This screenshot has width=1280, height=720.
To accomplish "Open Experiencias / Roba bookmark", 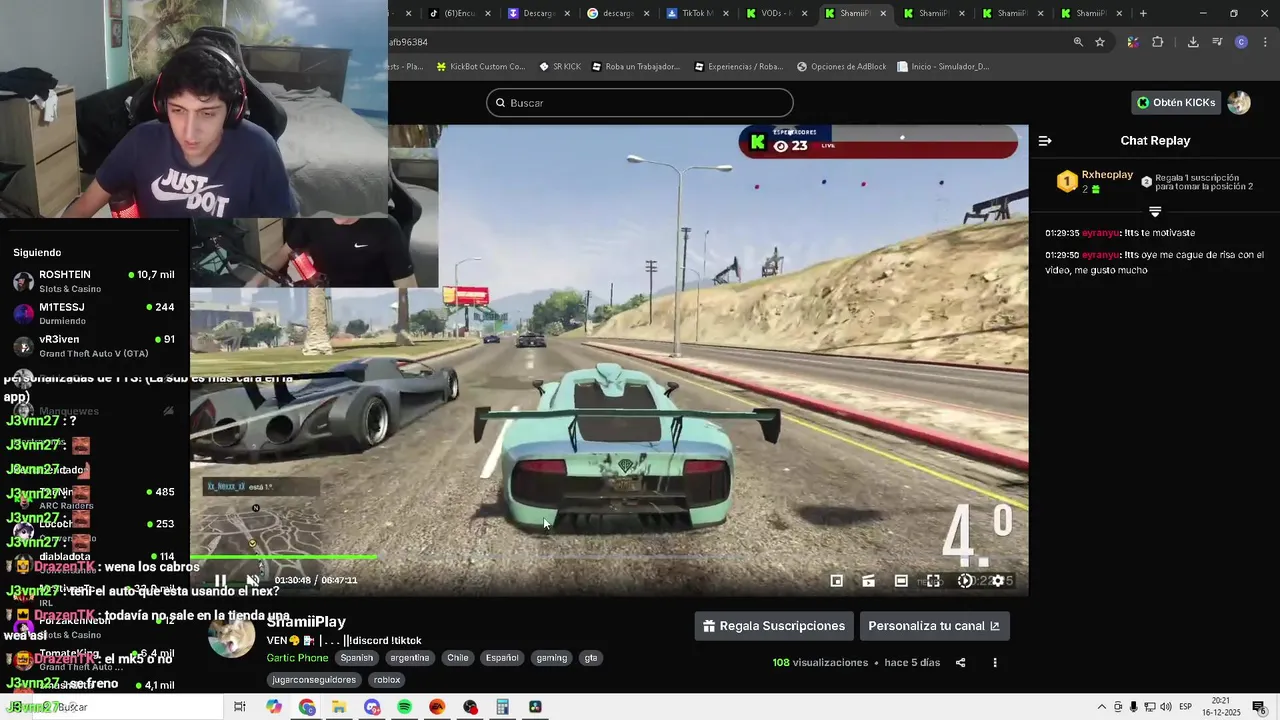I will (738, 67).
